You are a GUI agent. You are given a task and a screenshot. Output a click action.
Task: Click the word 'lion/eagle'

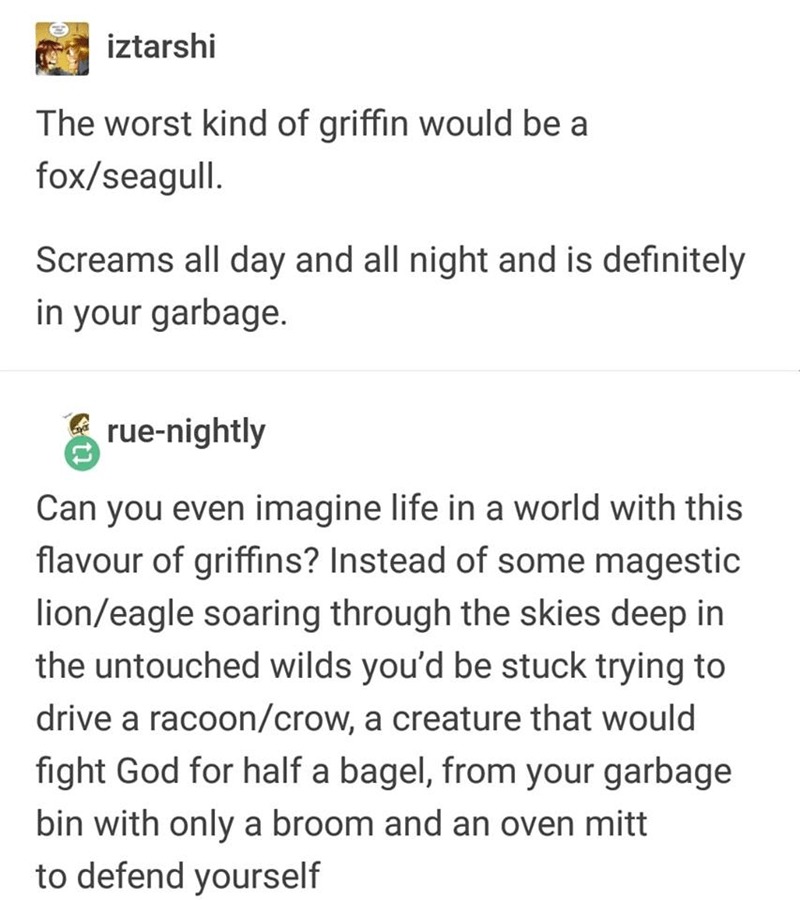(115, 614)
